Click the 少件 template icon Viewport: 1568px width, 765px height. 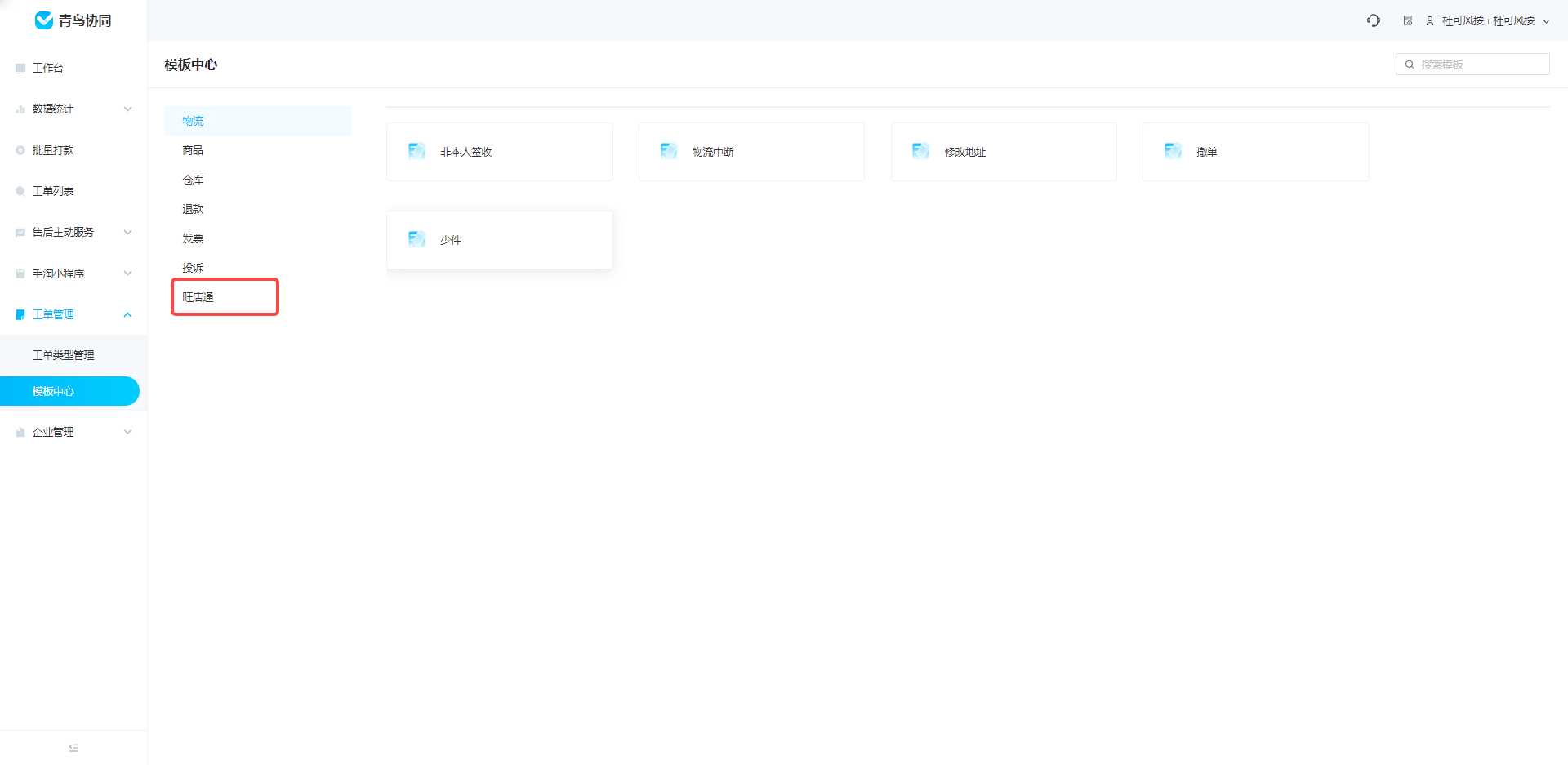point(416,239)
